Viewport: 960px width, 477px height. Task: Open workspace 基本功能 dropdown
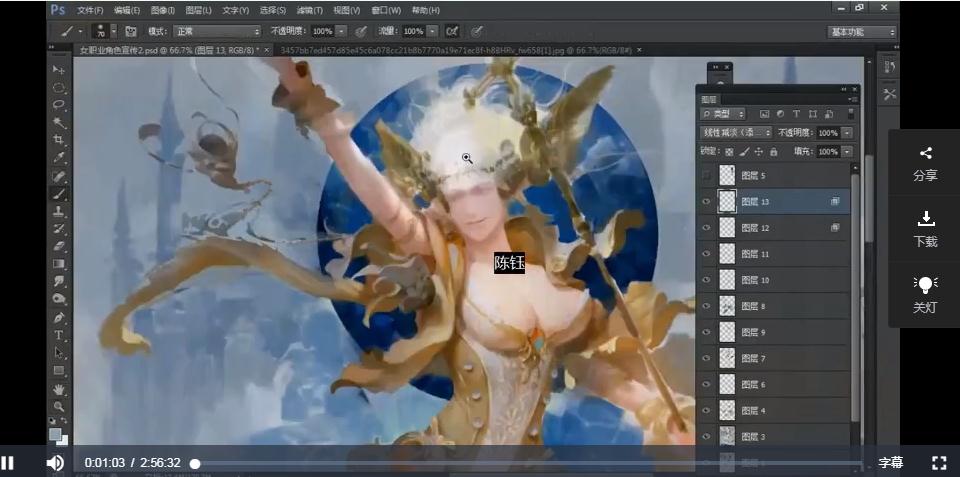(863, 32)
